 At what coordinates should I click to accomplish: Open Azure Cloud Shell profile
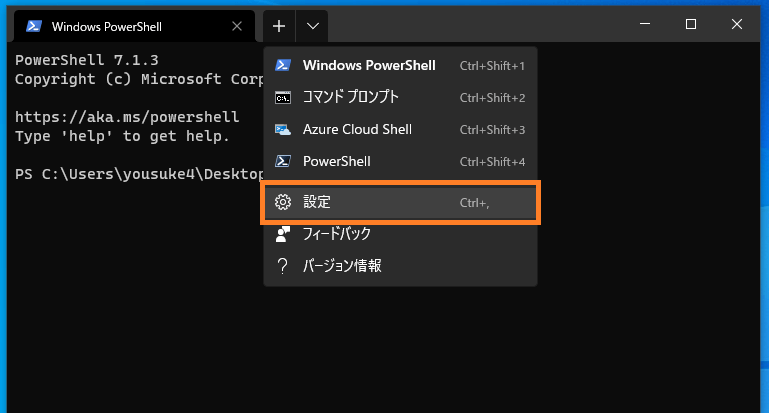(x=400, y=129)
